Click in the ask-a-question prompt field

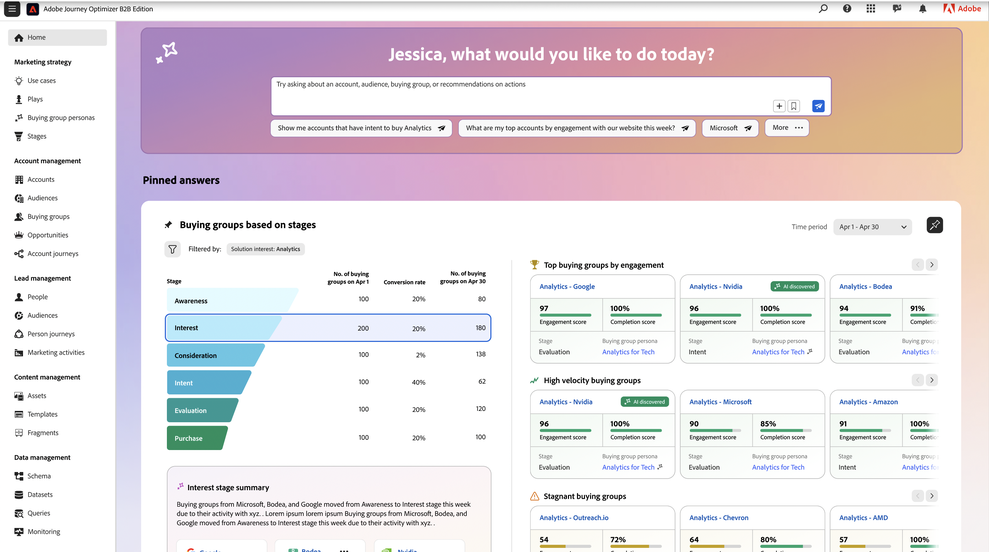click(551, 96)
